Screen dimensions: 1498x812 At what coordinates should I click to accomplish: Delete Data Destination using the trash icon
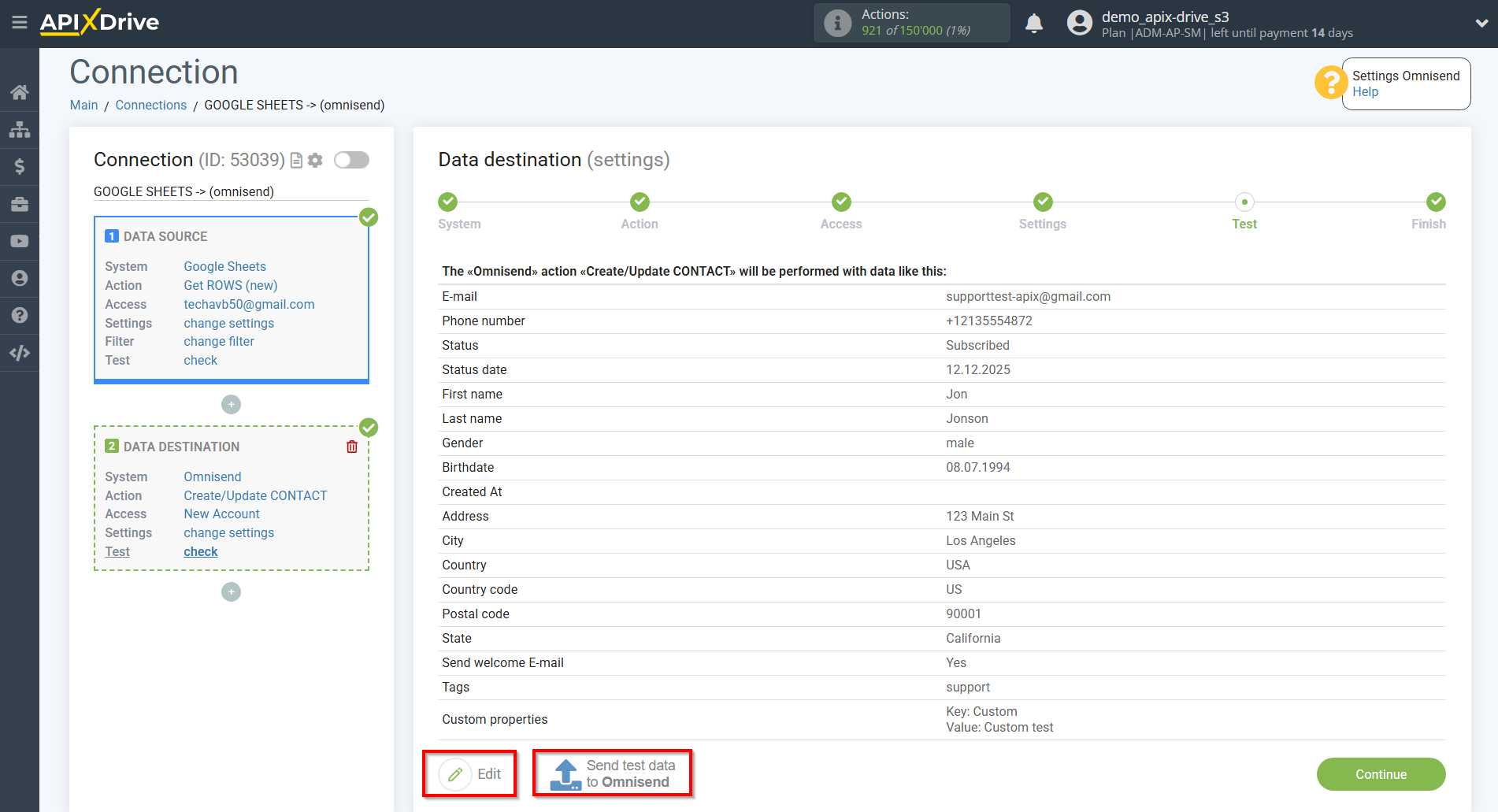[352, 447]
